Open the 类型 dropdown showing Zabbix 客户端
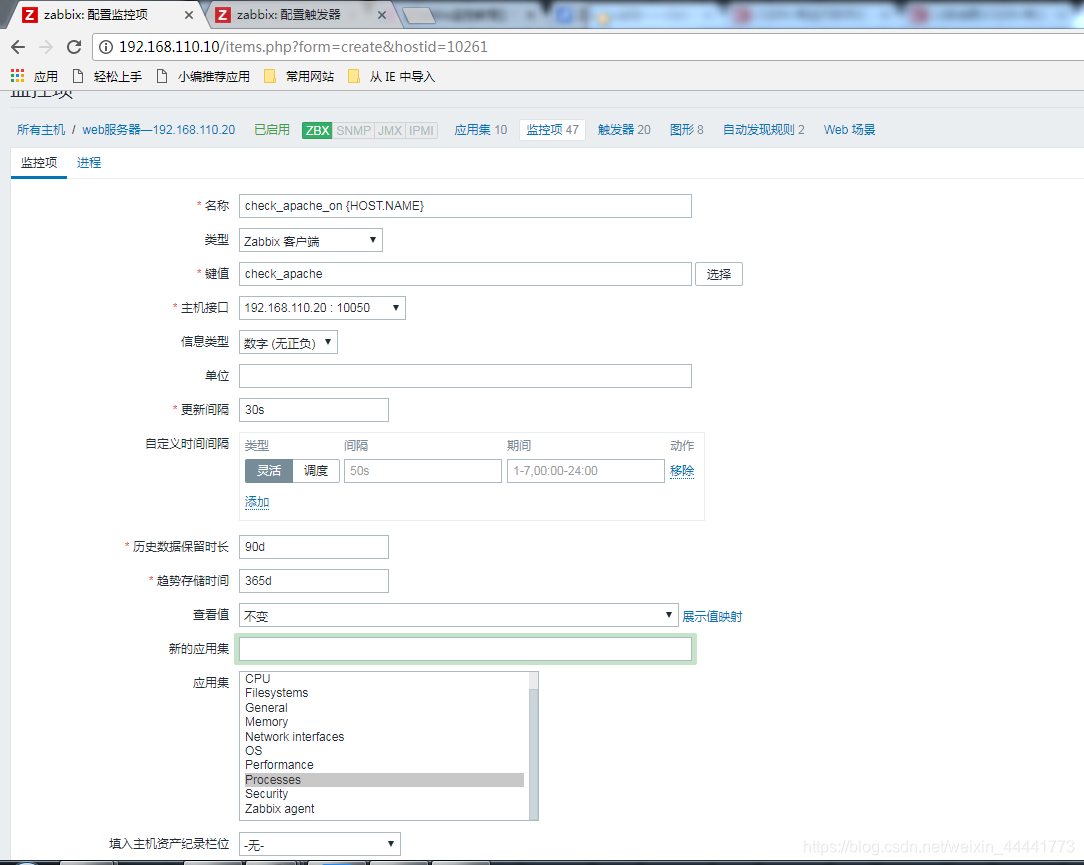1084x865 pixels. pos(310,241)
